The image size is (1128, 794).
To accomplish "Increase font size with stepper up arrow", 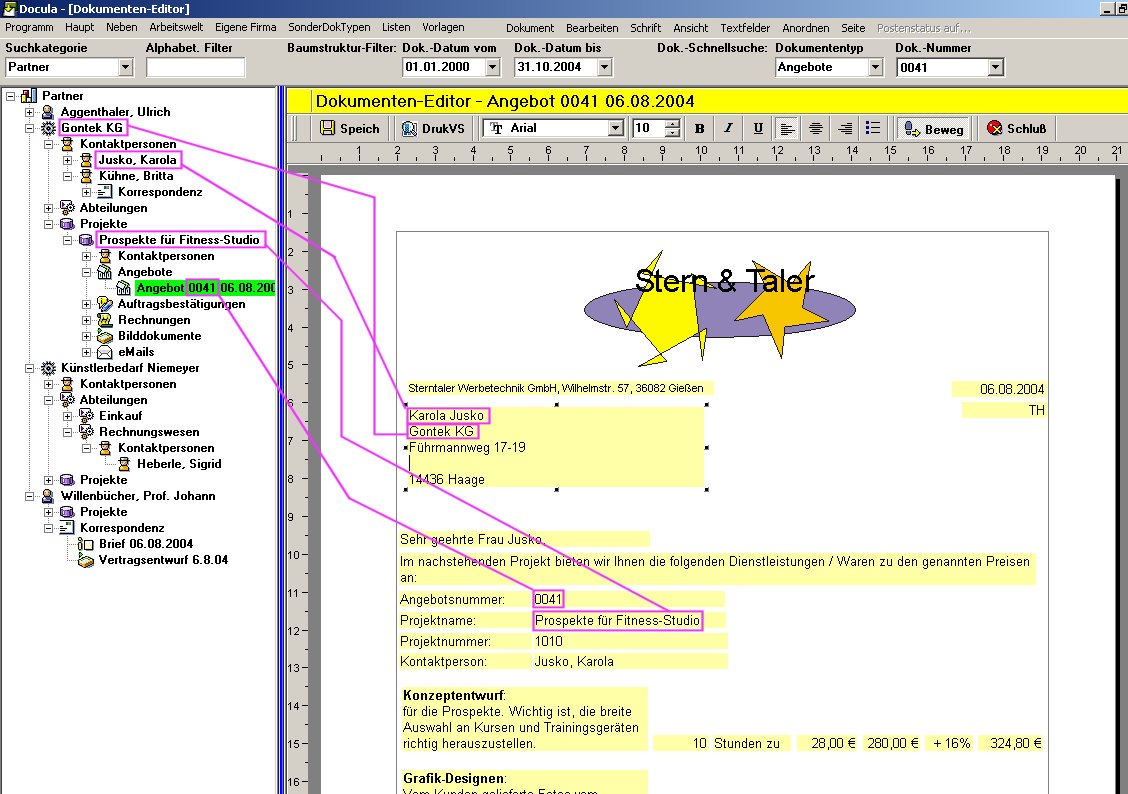I will coord(672,123).
